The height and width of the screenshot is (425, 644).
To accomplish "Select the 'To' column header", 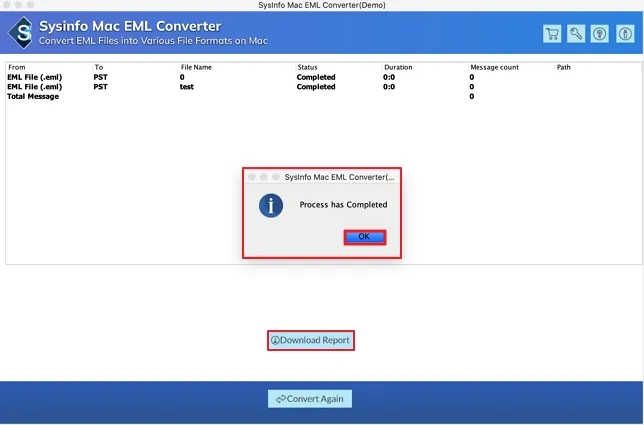I will pyautogui.click(x=99, y=67).
